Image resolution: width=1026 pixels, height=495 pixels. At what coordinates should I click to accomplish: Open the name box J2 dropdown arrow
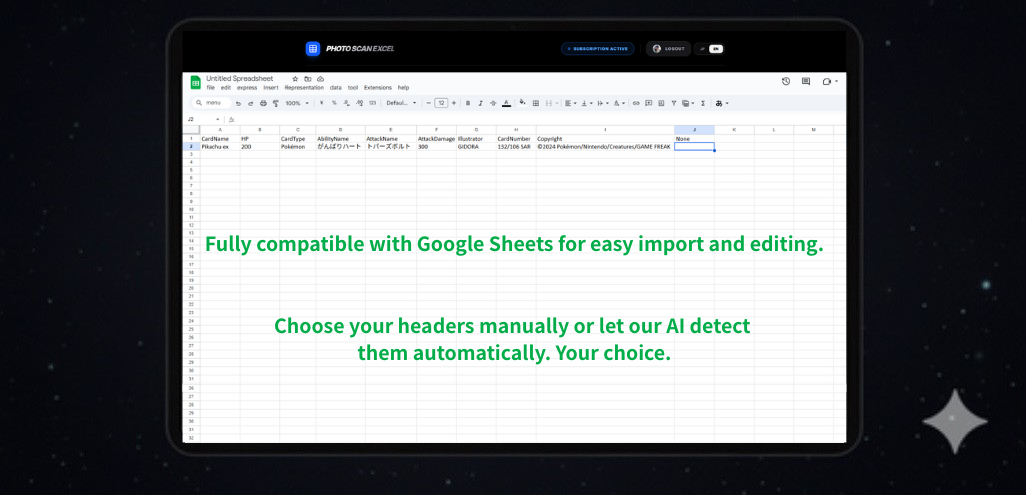pos(218,119)
